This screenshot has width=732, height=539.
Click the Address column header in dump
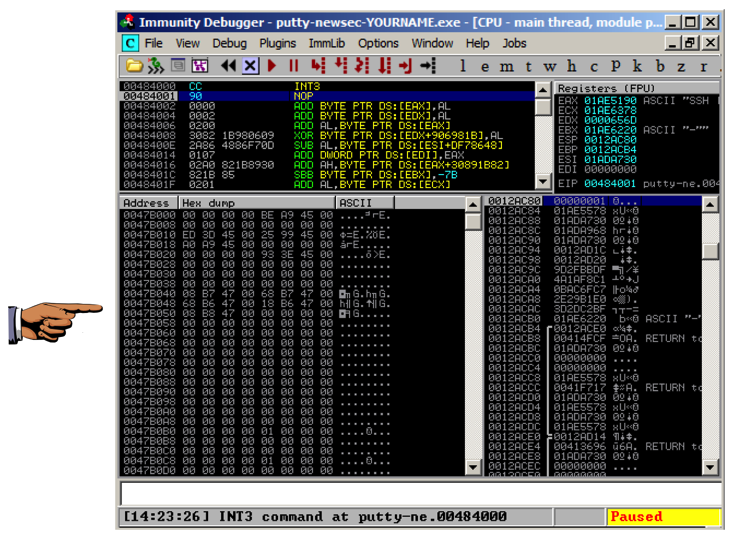coord(149,203)
